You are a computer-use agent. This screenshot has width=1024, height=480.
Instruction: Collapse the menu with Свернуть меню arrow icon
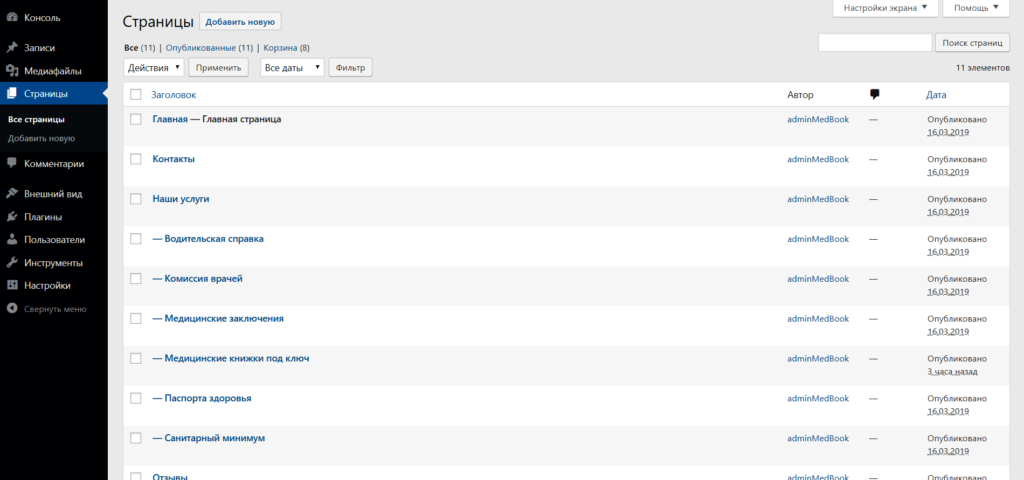coord(11,309)
